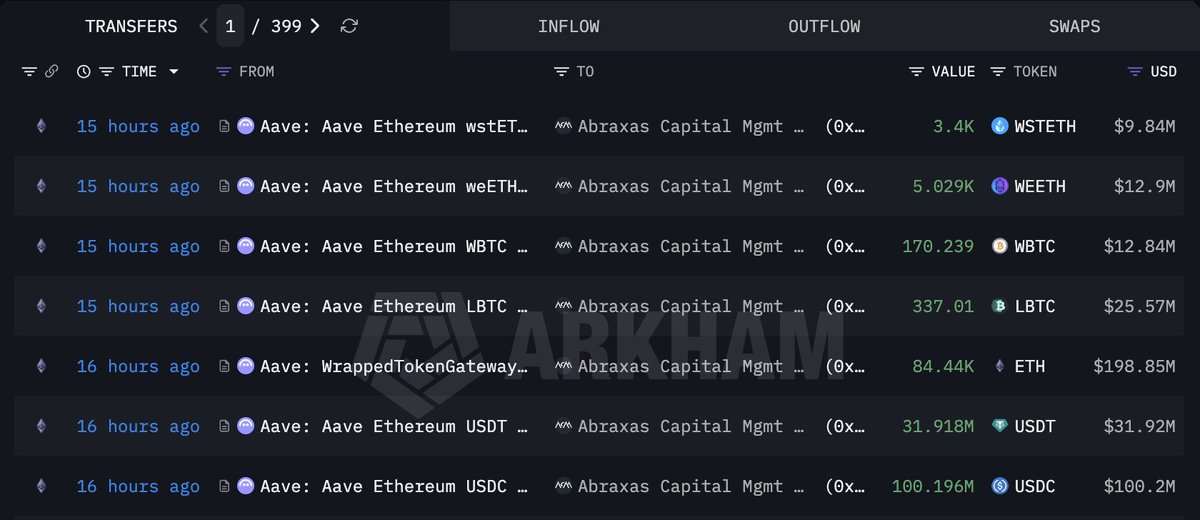The image size is (1200, 520).
Task: Click the clock icon beside TIME
Action: pos(84,72)
